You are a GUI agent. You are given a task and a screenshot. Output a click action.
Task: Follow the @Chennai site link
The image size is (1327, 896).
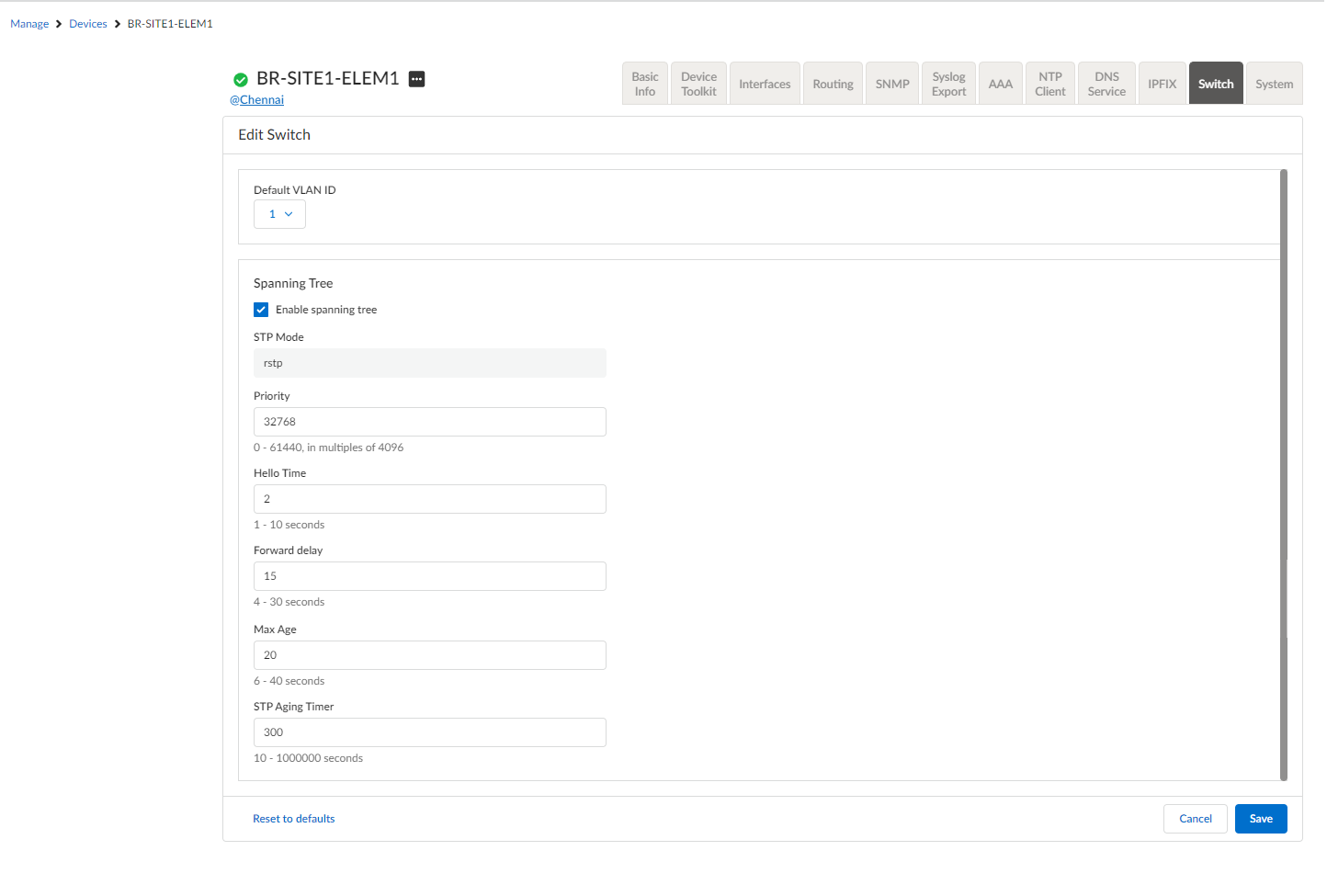[x=257, y=100]
